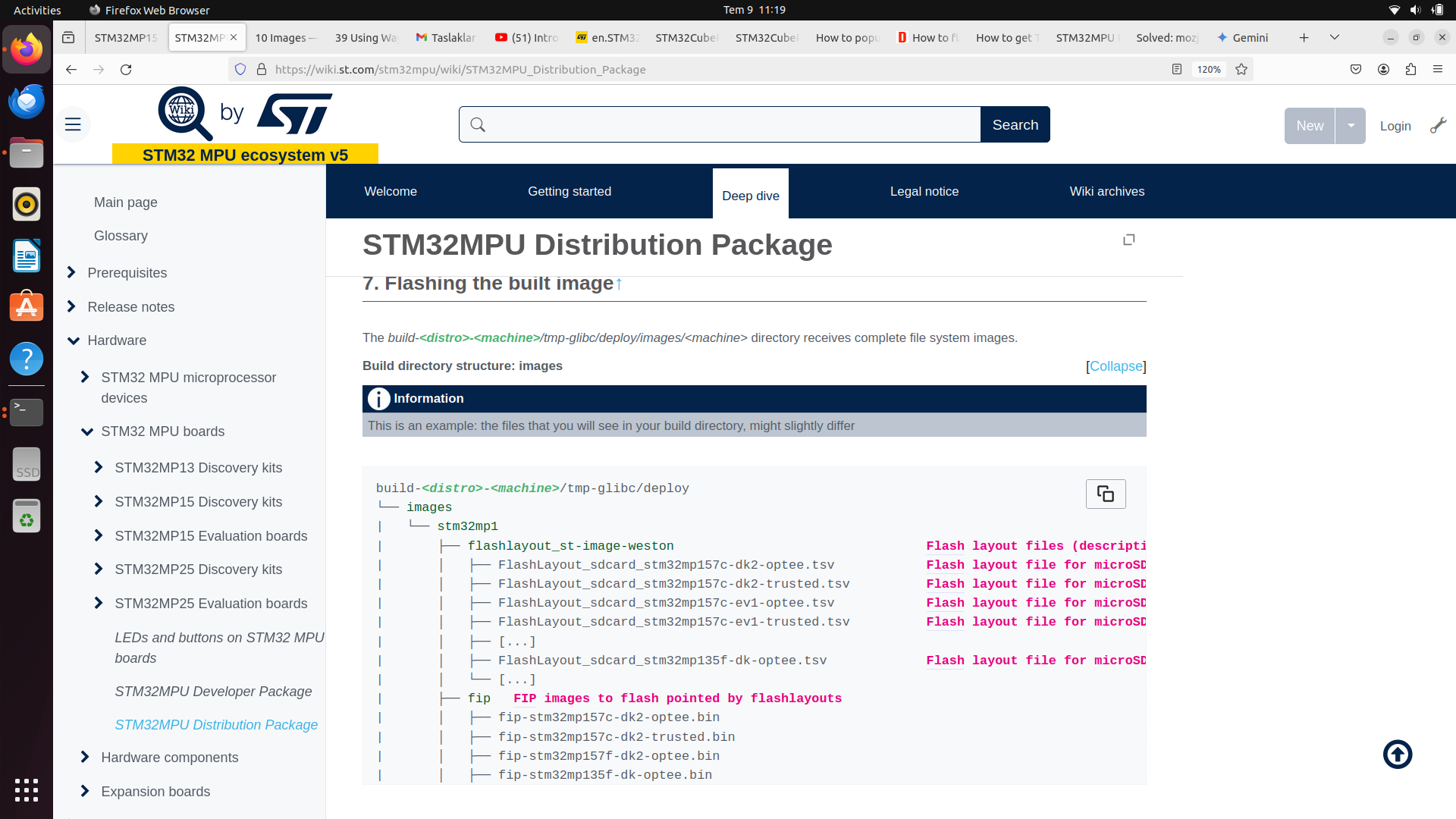Click the copy code block icon
The image size is (1456, 819).
tap(1105, 494)
